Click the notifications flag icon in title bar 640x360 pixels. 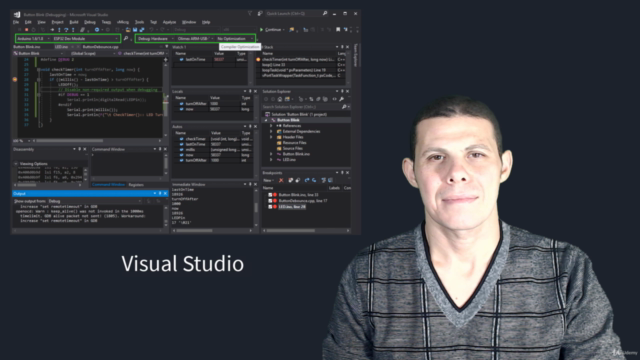click(x=250, y=13)
